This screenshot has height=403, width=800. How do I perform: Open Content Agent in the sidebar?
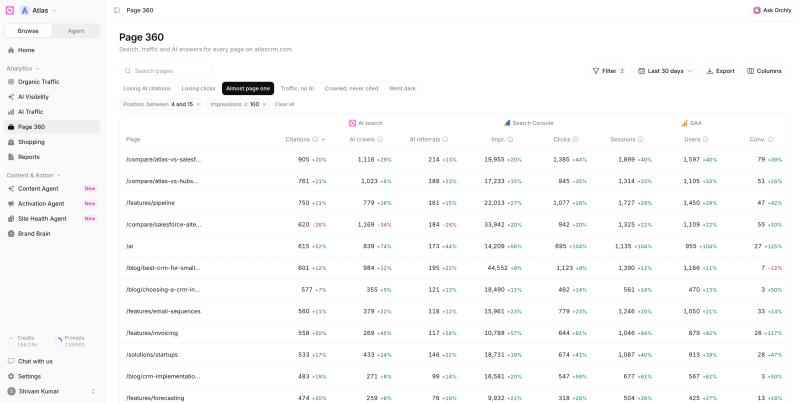pyautogui.click(x=53, y=188)
